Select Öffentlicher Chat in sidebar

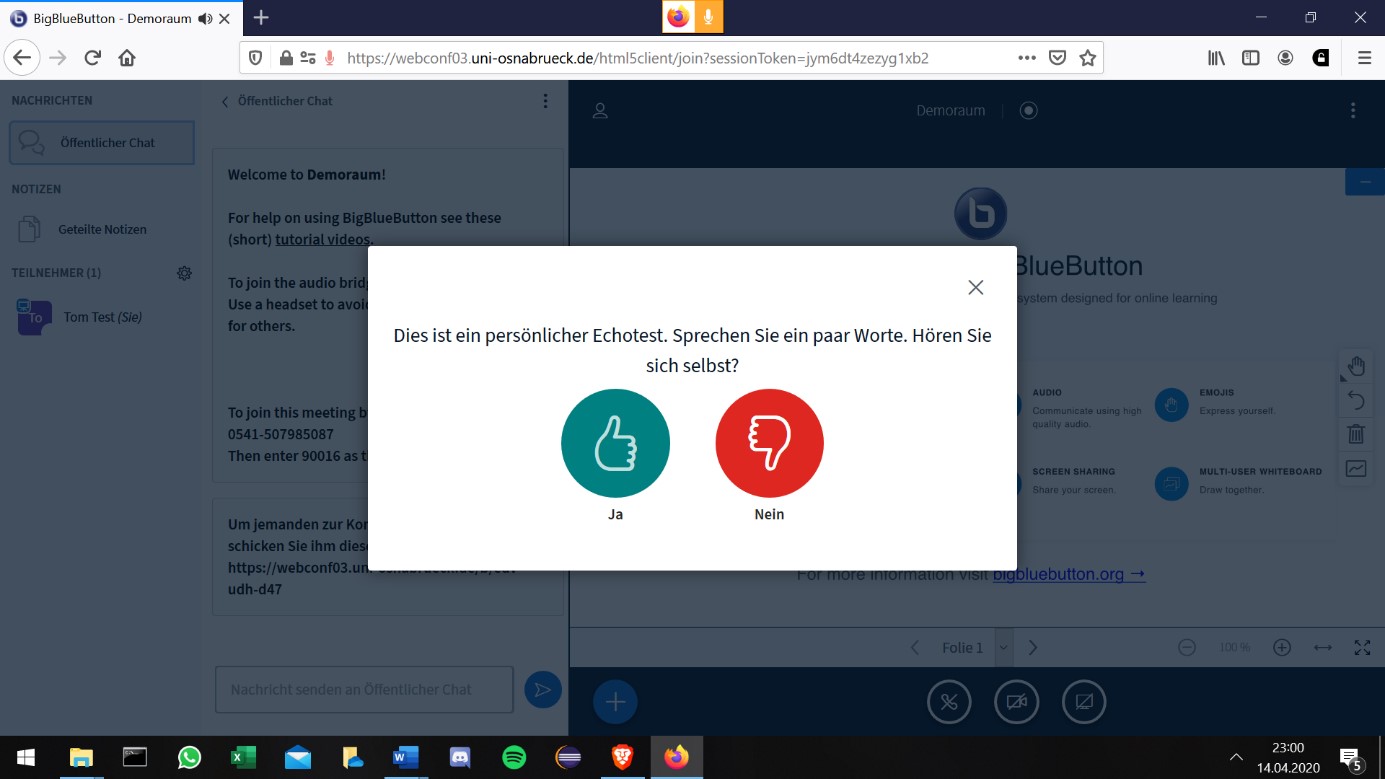101,143
